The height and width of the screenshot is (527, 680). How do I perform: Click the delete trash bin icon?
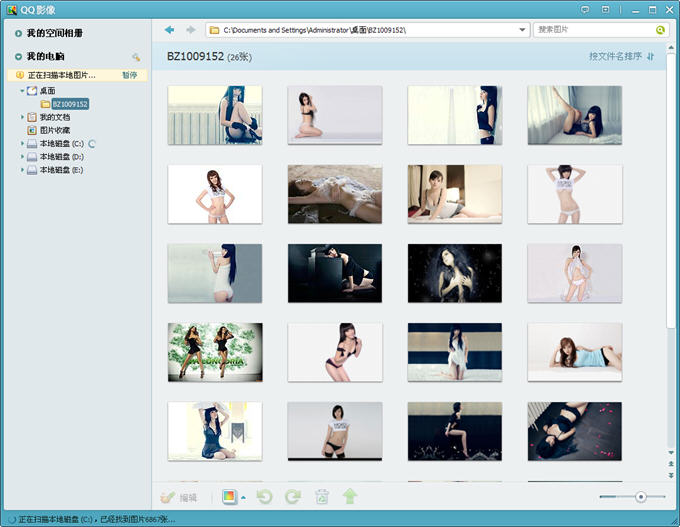pyautogui.click(x=322, y=496)
